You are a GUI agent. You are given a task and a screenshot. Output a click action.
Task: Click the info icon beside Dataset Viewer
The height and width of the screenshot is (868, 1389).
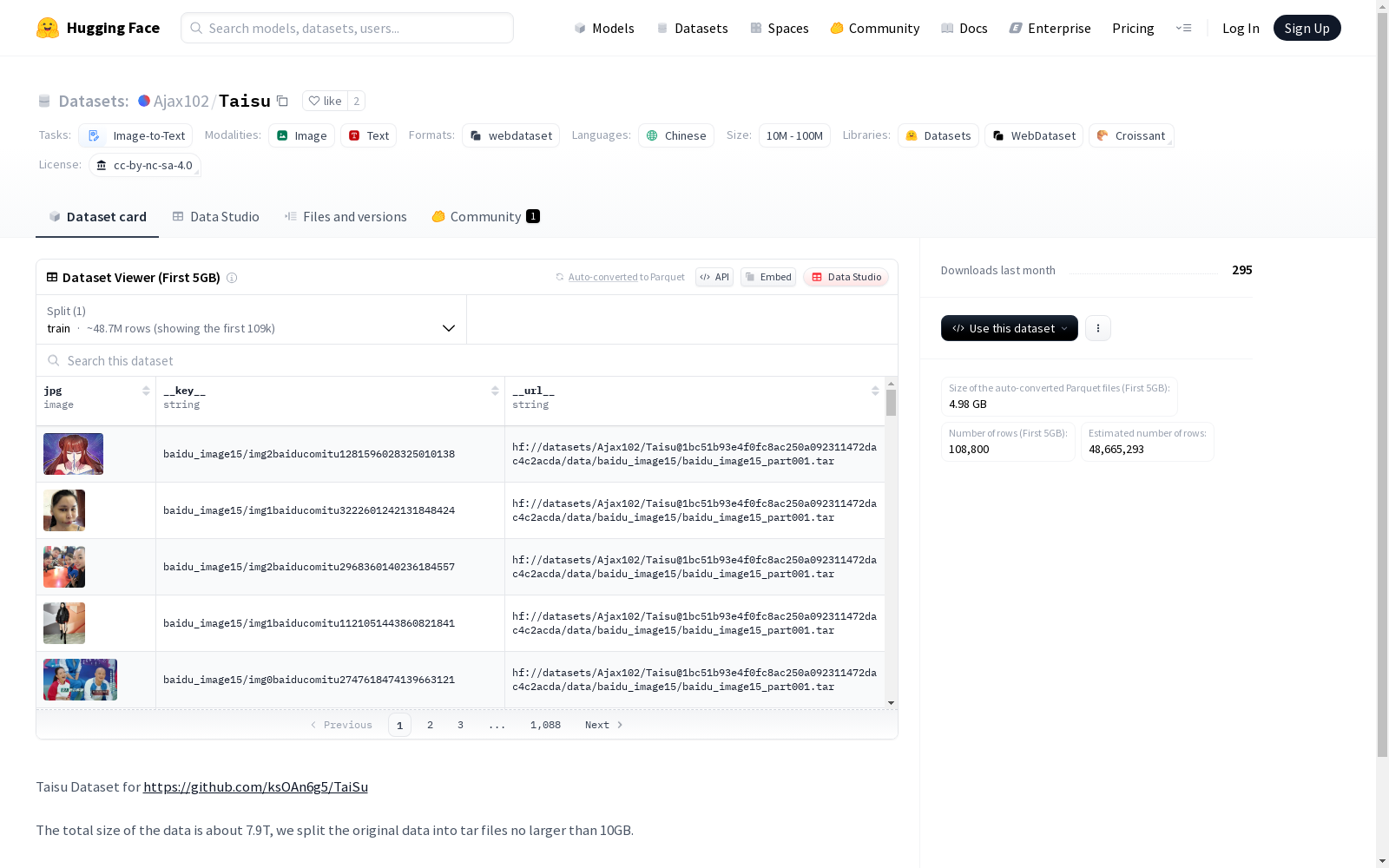click(x=232, y=278)
